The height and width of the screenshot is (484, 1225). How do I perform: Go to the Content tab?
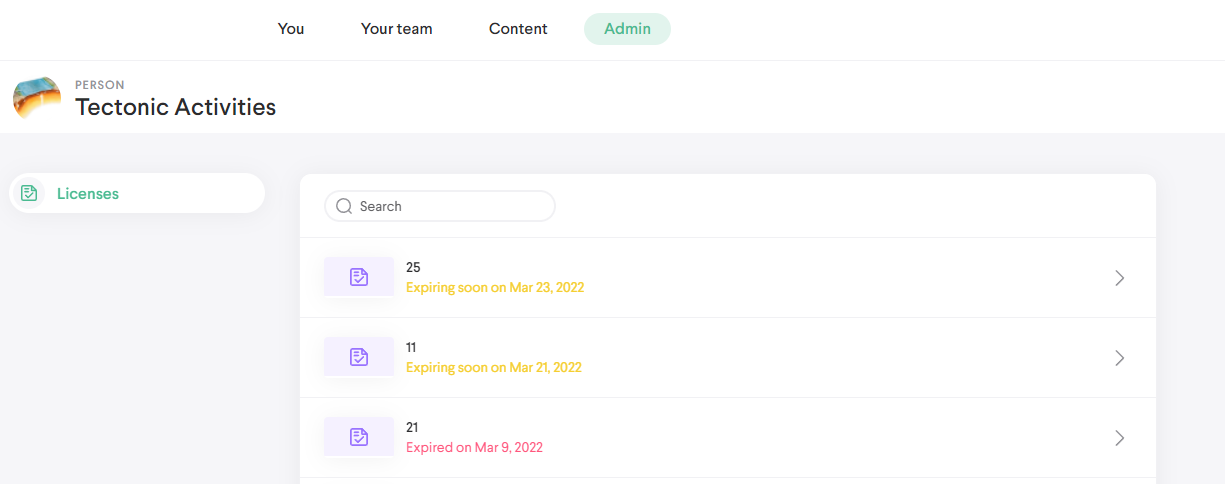pos(518,29)
